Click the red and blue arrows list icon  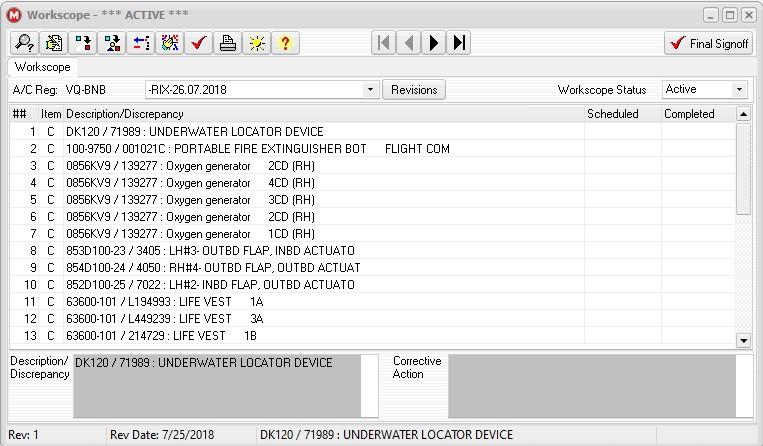tap(141, 43)
